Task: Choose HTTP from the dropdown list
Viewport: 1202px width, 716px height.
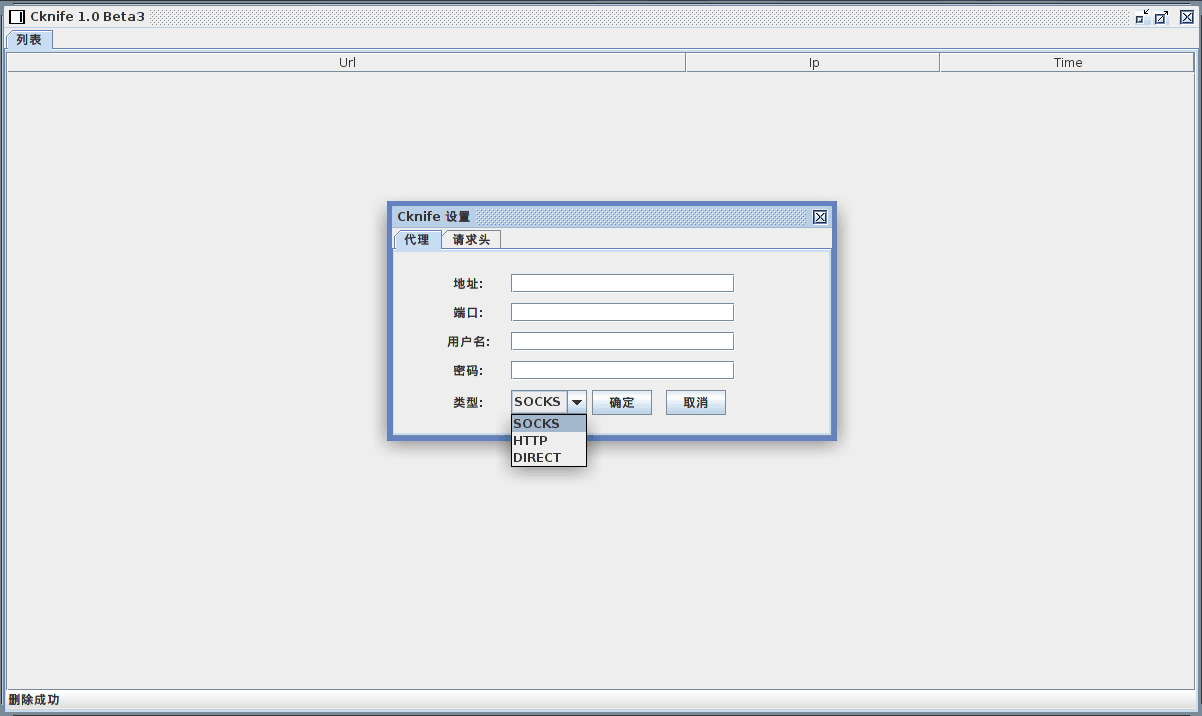Action: pos(549,441)
